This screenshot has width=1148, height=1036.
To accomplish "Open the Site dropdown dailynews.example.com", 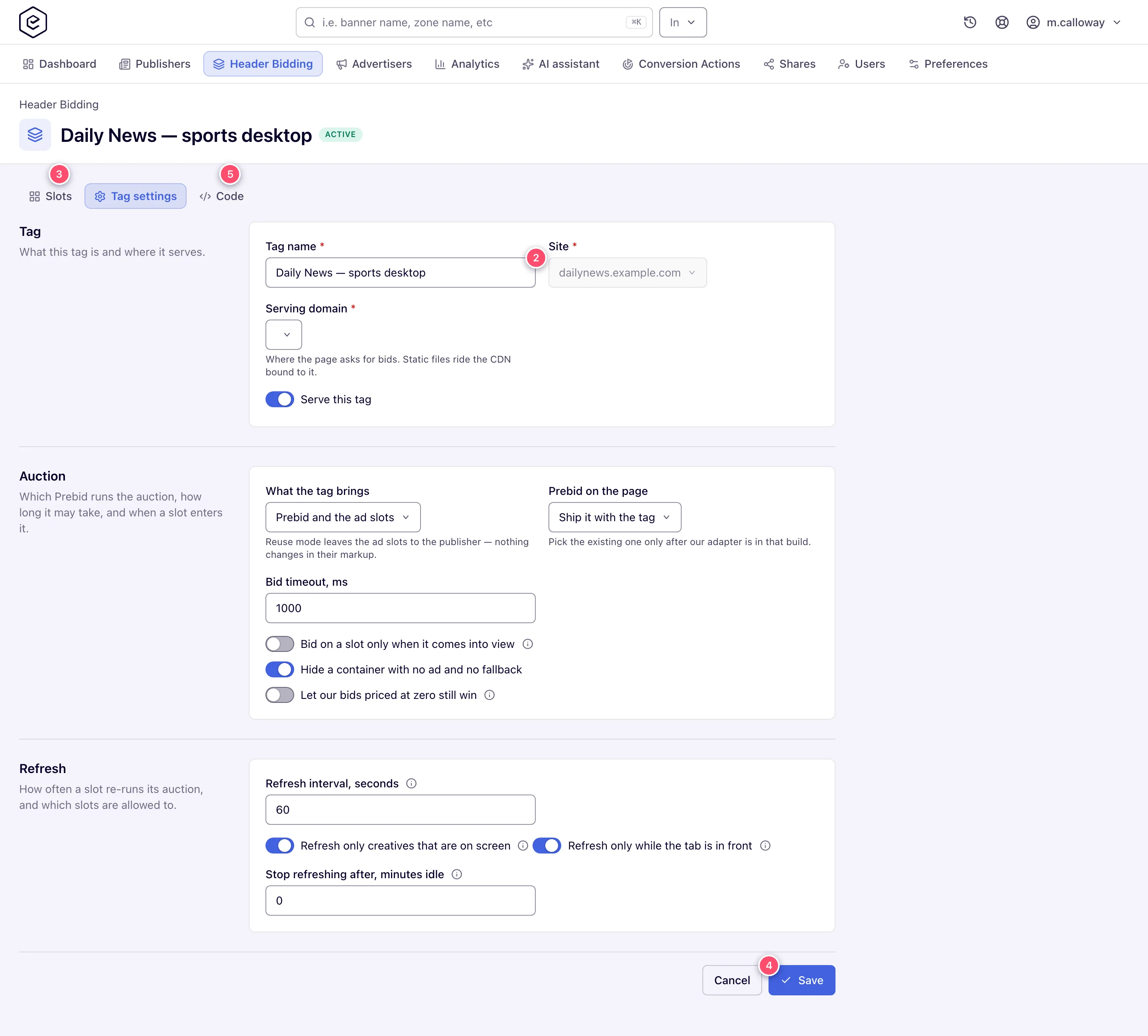I will pos(627,273).
